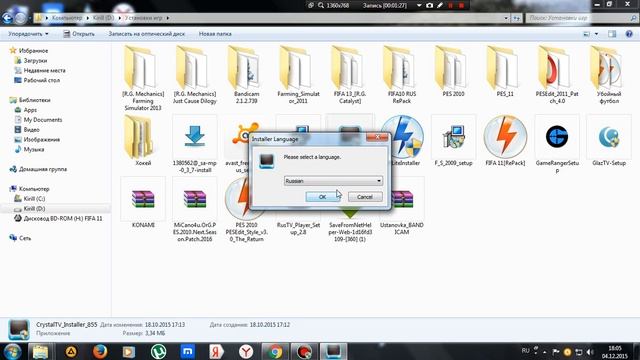Select the FIFA 11[RePack] installer
Image resolution: width=640 pixels, height=360 pixels.
pyautogui.click(x=505, y=141)
